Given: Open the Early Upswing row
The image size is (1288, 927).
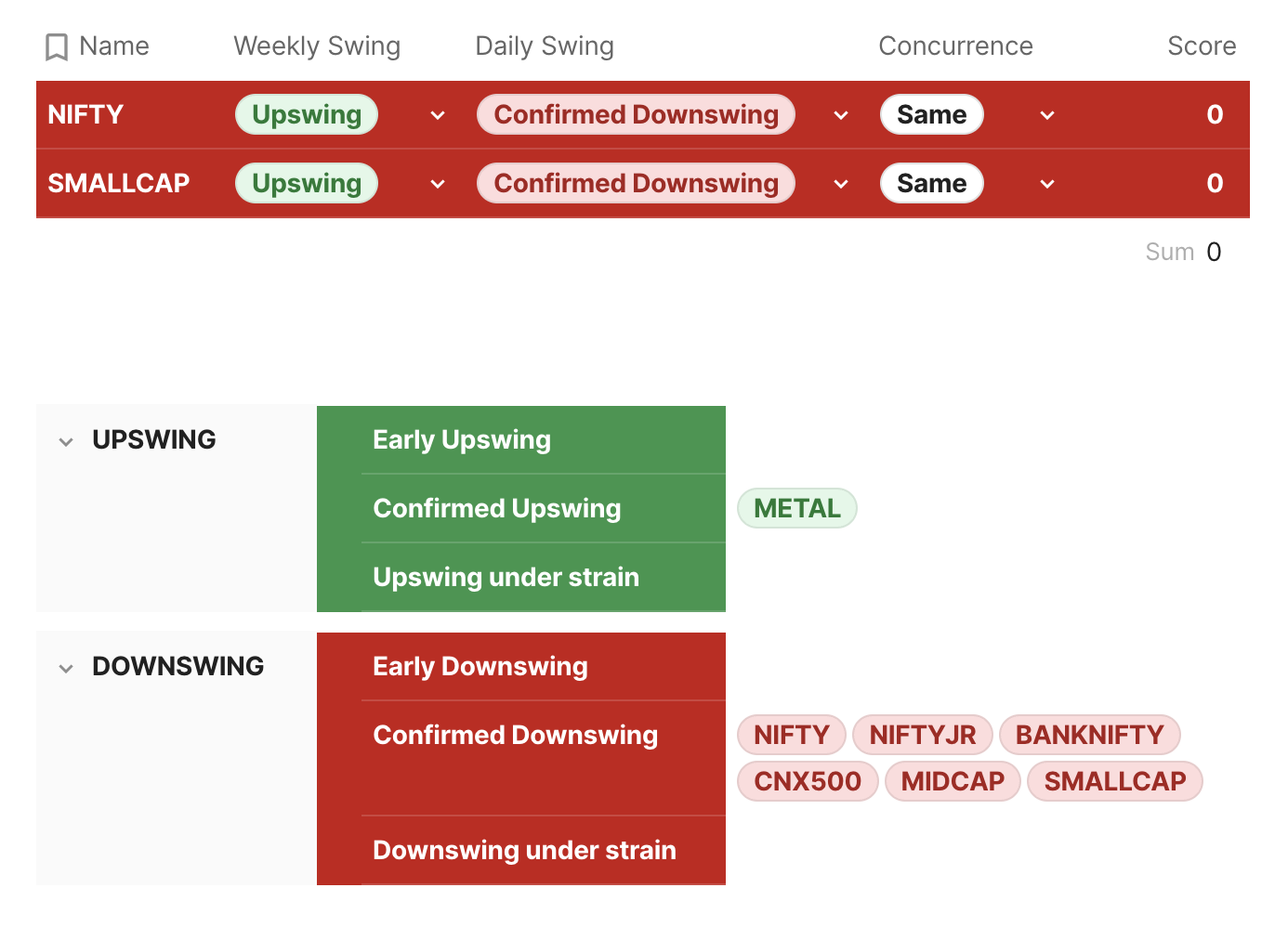Looking at the screenshot, I should pyautogui.click(x=521, y=440).
